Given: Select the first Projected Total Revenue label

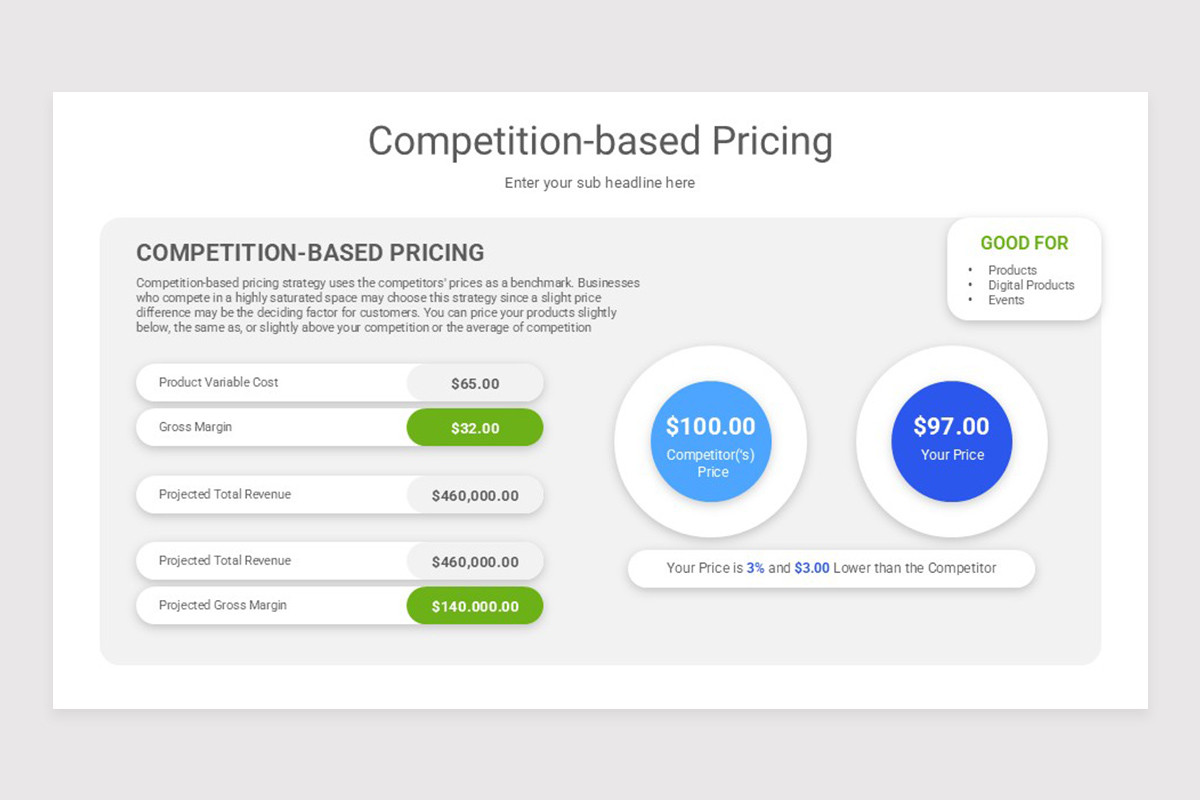Looking at the screenshot, I should tap(225, 494).
